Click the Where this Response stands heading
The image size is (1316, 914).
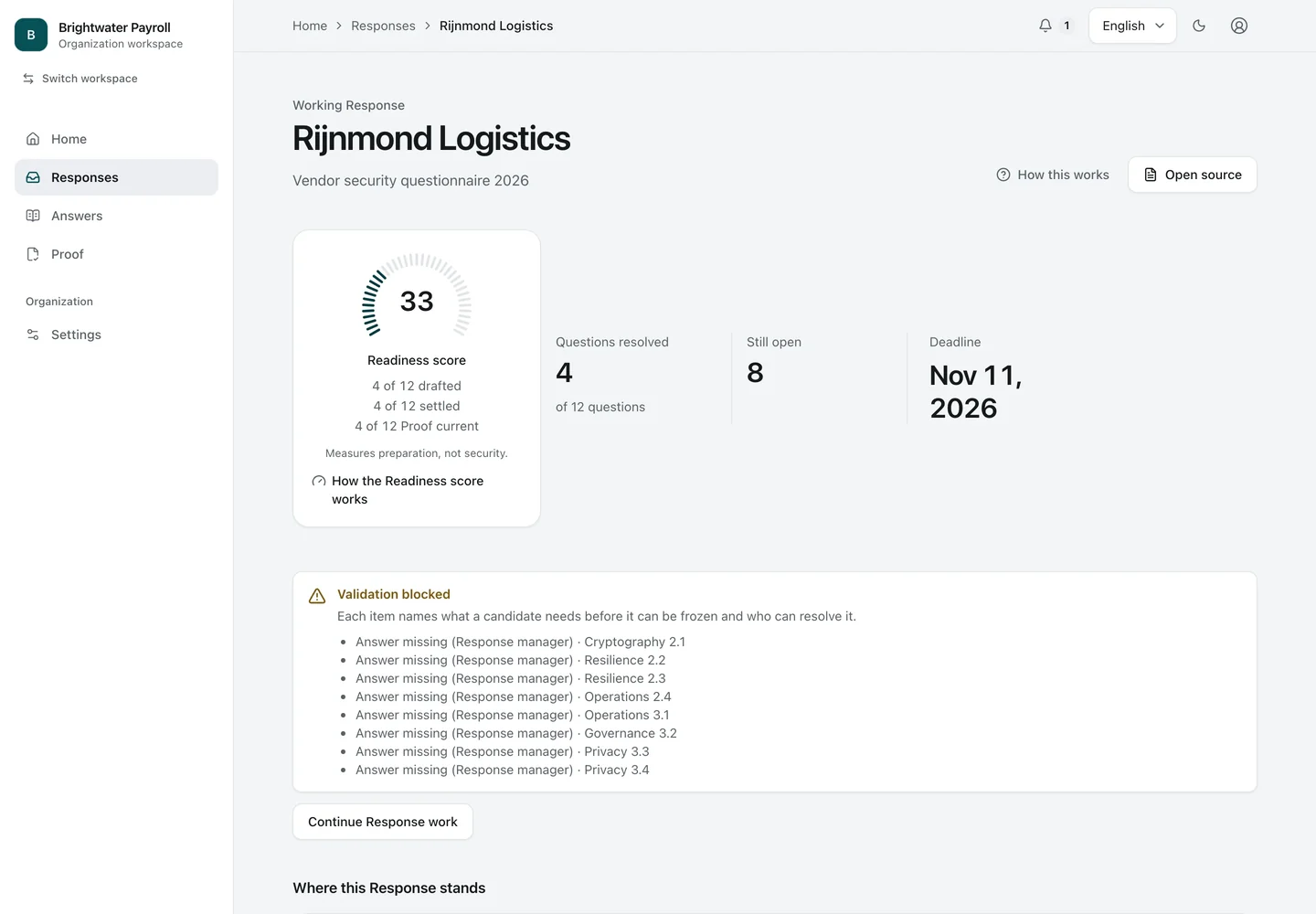[389, 887]
